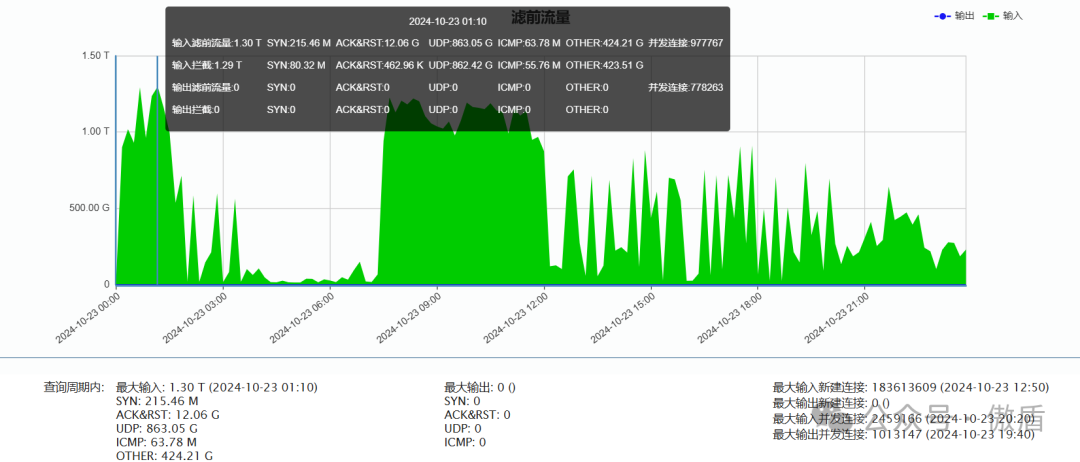Click 输入拦截:1.29 T in tooltip
Image resolution: width=1080 pixels, height=462 pixels.
[207, 65]
